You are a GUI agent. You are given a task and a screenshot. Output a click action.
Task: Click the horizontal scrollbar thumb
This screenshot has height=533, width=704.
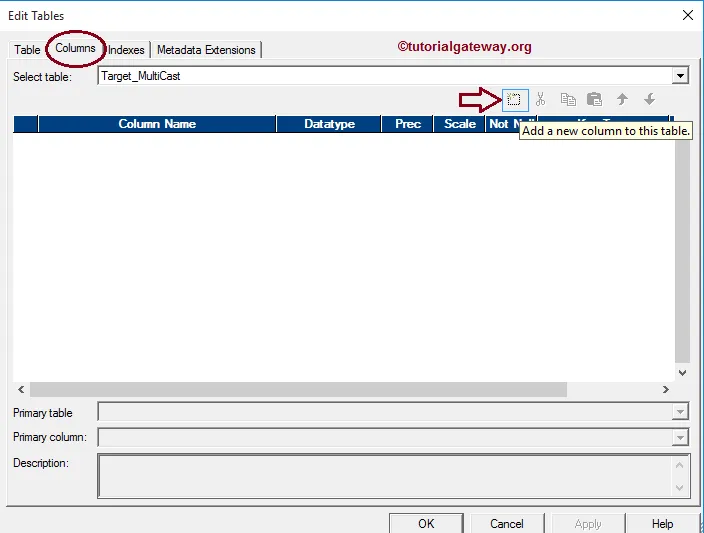299,389
